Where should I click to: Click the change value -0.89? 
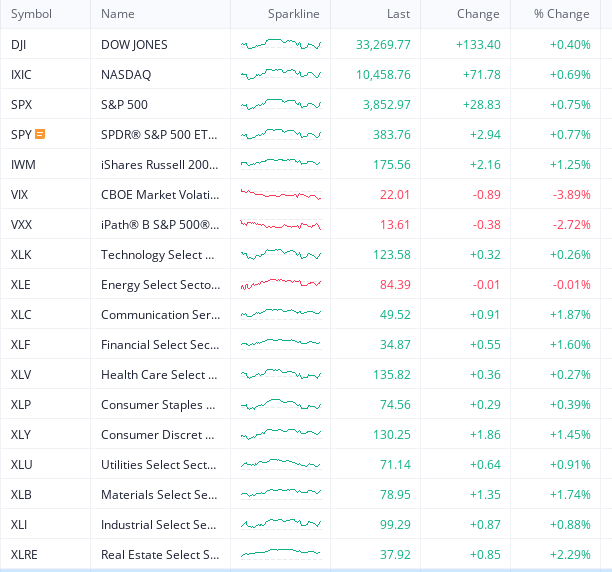click(x=487, y=195)
